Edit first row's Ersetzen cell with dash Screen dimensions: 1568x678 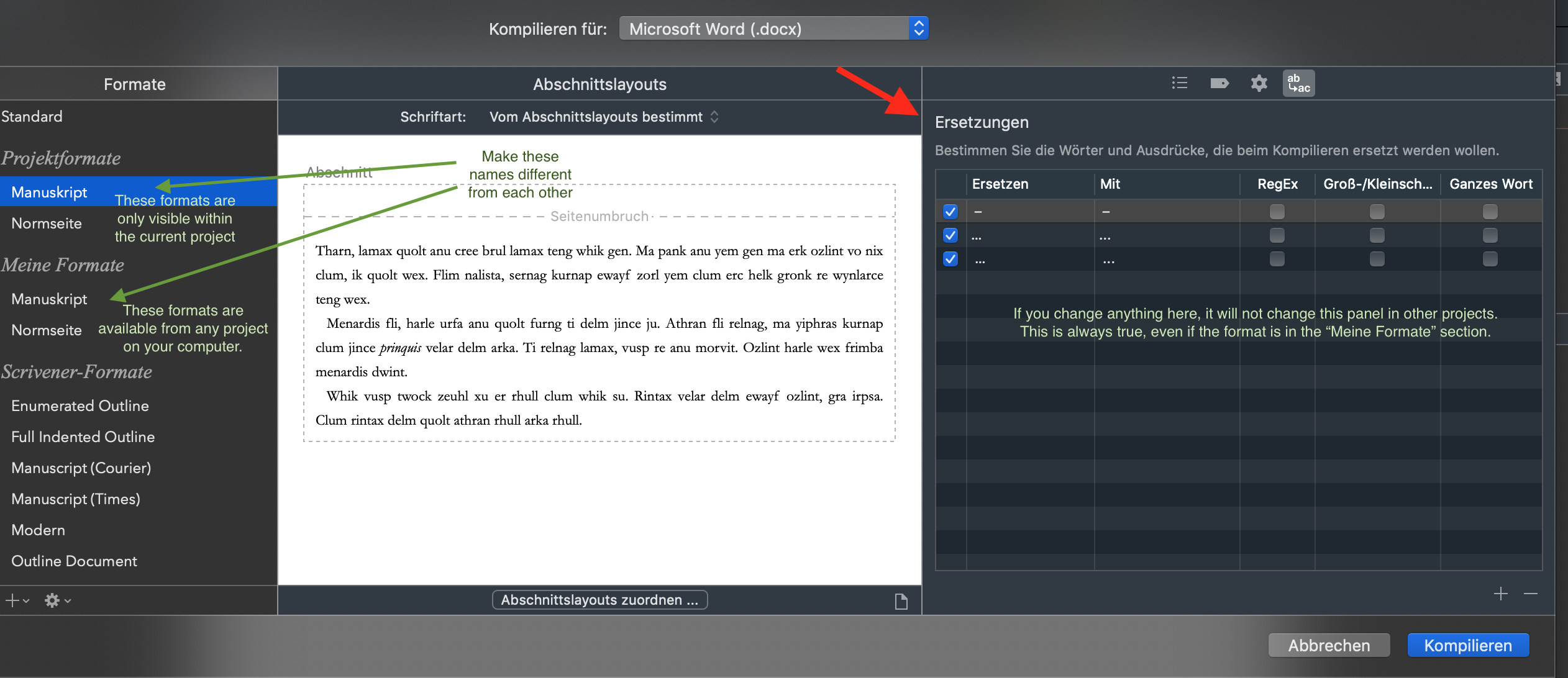point(1030,212)
